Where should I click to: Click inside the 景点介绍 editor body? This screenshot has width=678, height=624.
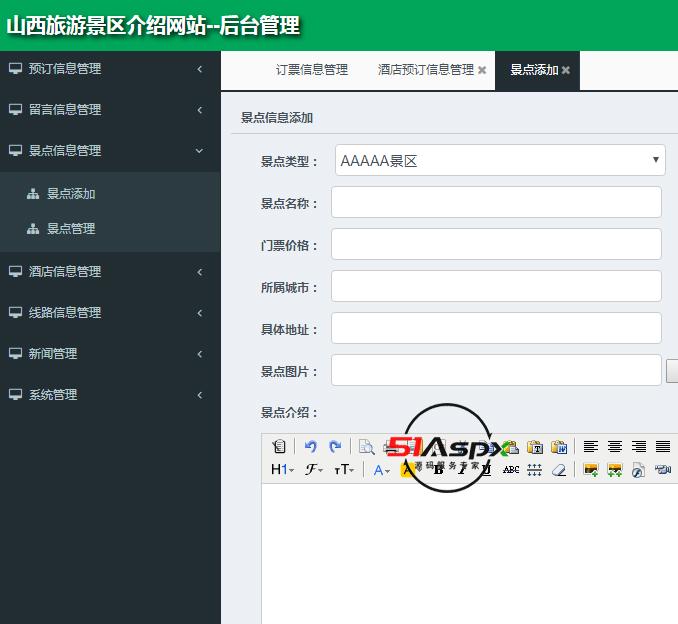tap(470, 554)
